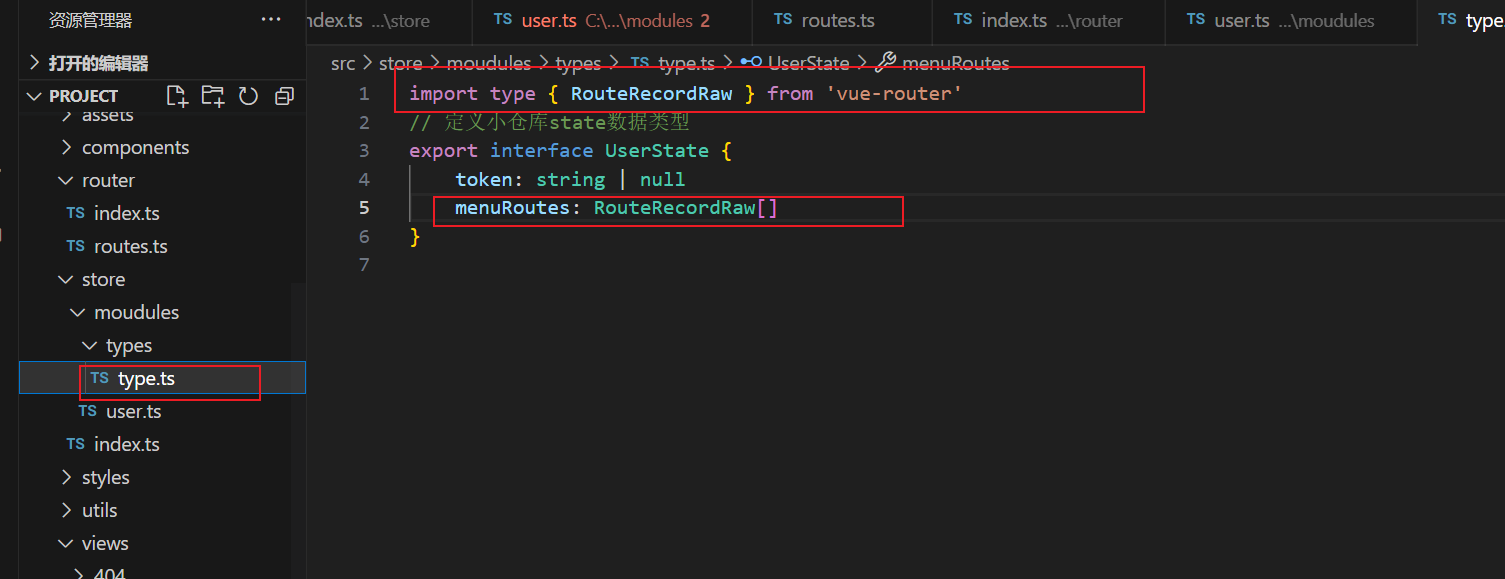Click src in the breadcrumb bar
This screenshot has width=1505, height=579.
342,62
